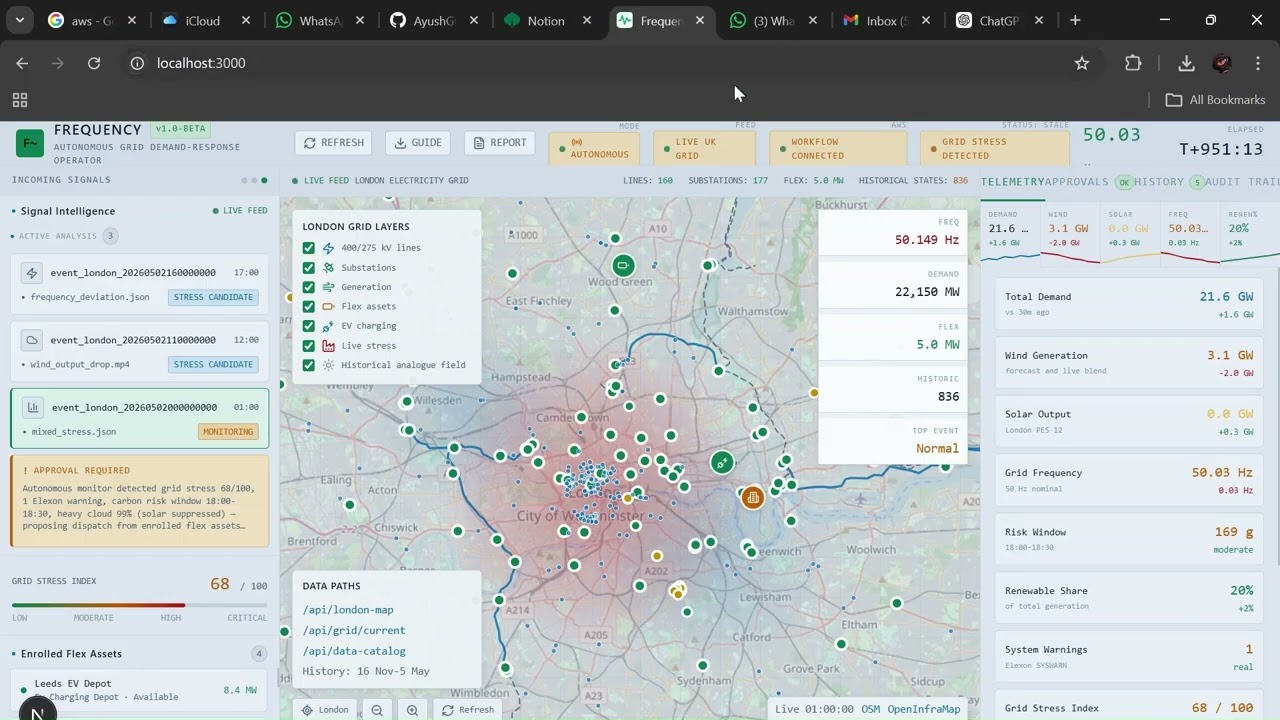Click the orange substation marker near Greenwich

coord(753,497)
